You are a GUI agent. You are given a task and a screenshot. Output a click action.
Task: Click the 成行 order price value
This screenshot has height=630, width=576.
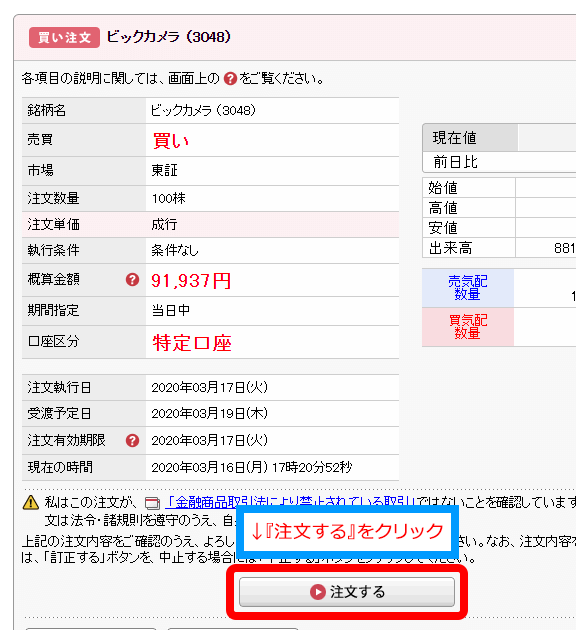164,224
